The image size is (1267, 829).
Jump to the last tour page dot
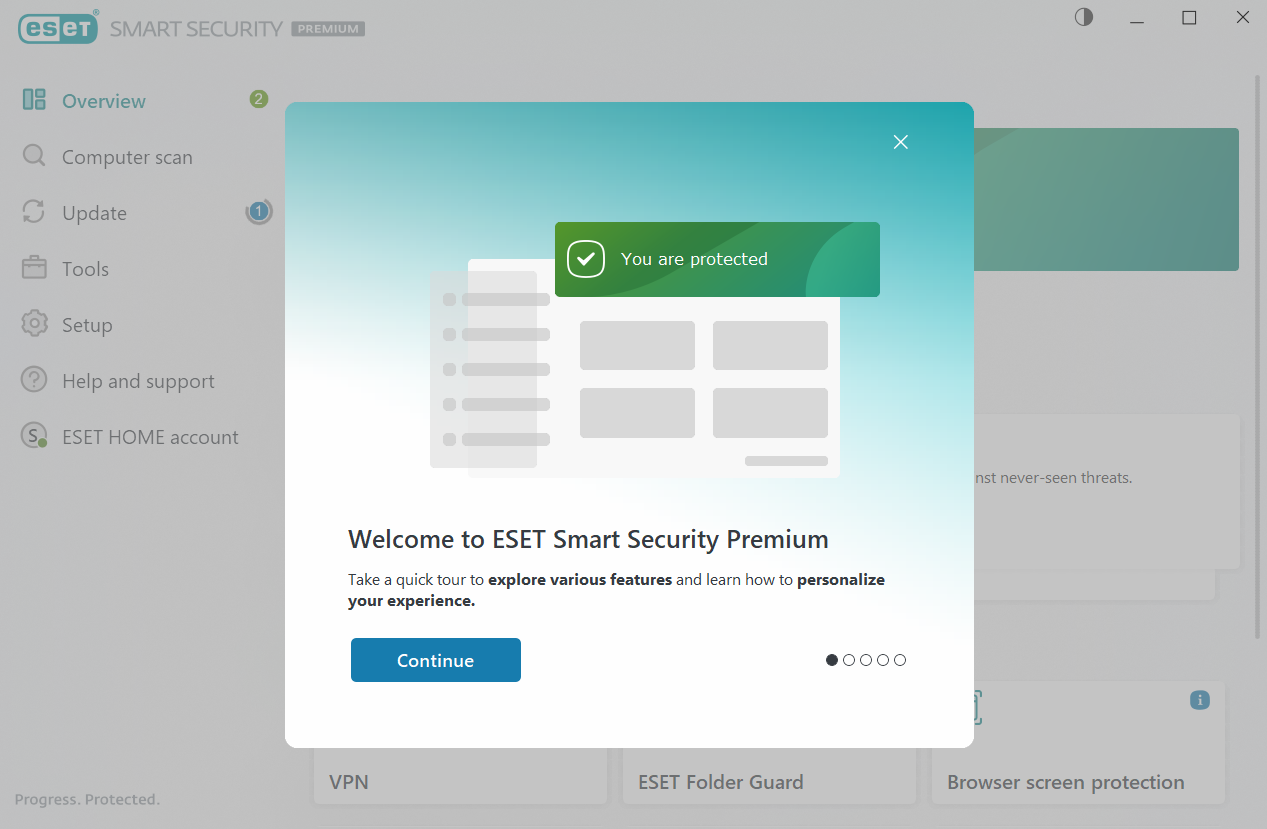pyautogui.click(x=899, y=660)
